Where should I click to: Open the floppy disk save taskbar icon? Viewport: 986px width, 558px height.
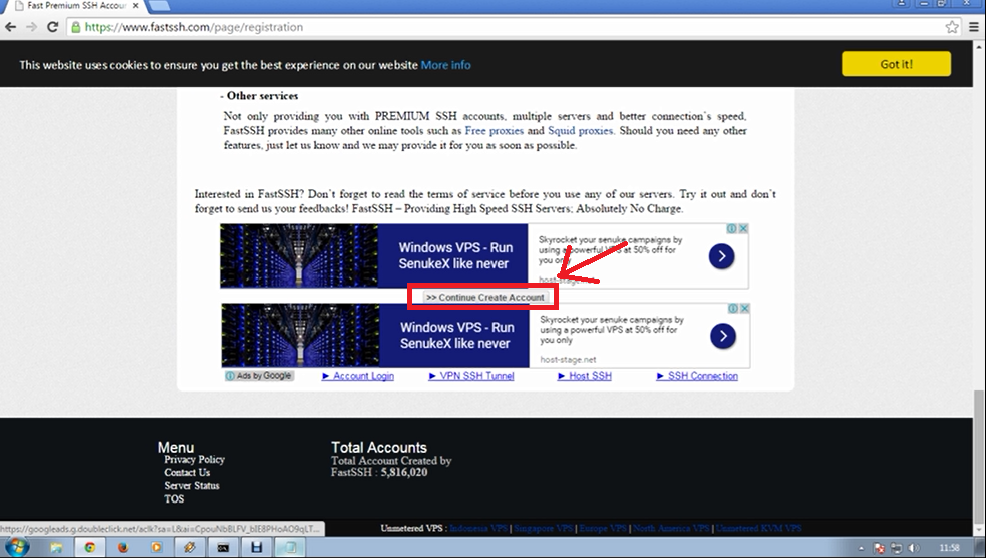pos(257,548)
